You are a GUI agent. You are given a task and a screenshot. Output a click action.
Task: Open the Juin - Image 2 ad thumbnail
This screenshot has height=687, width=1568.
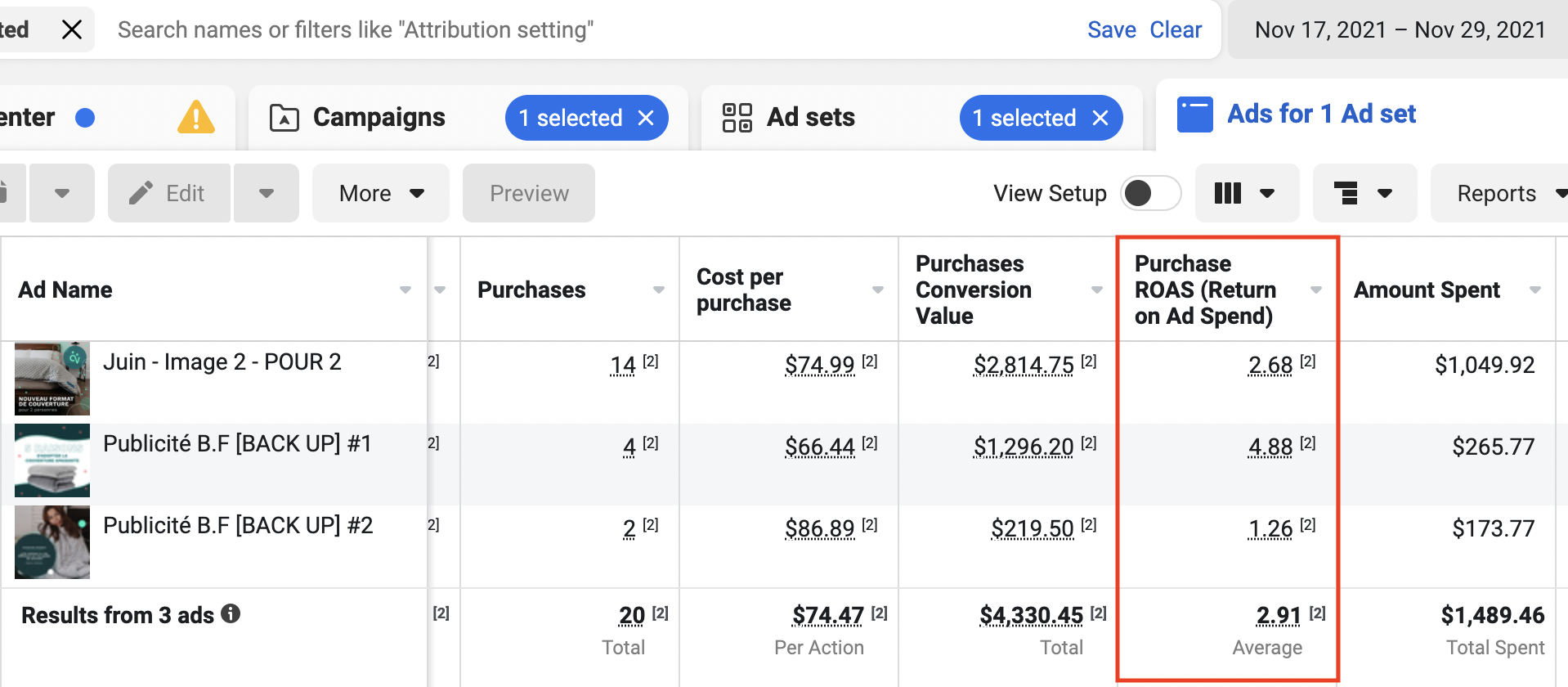point(52,378)
